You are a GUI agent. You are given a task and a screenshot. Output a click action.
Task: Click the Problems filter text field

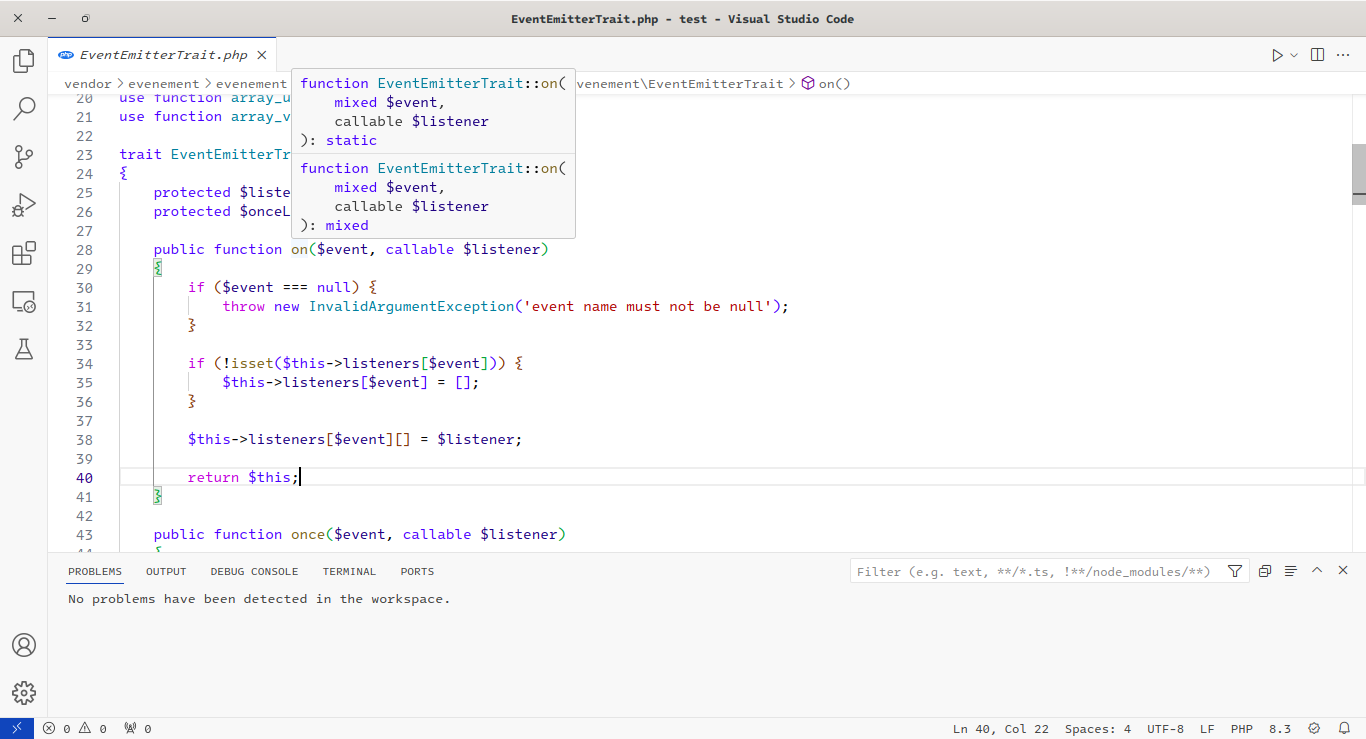tap(1035, 571)
